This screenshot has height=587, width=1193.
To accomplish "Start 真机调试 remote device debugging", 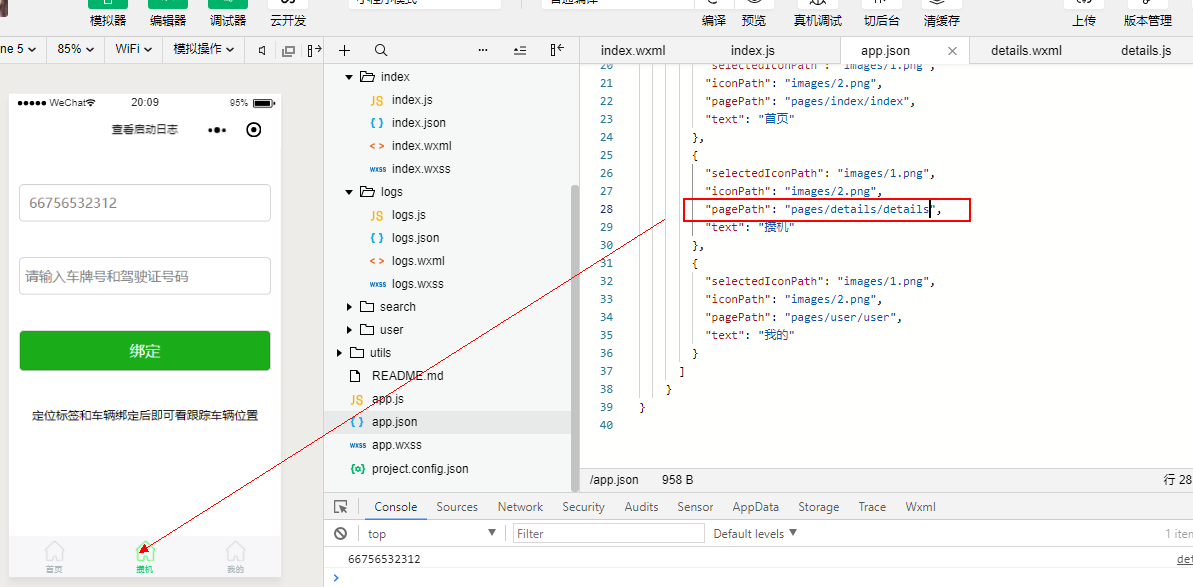I will [x=818, y=14].
